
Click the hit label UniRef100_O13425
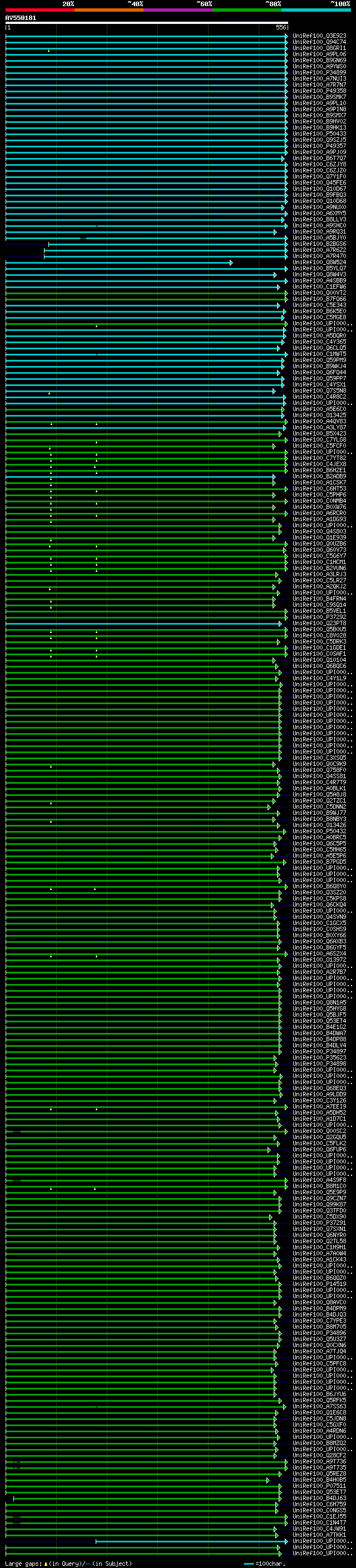click(x=319, y=415)
